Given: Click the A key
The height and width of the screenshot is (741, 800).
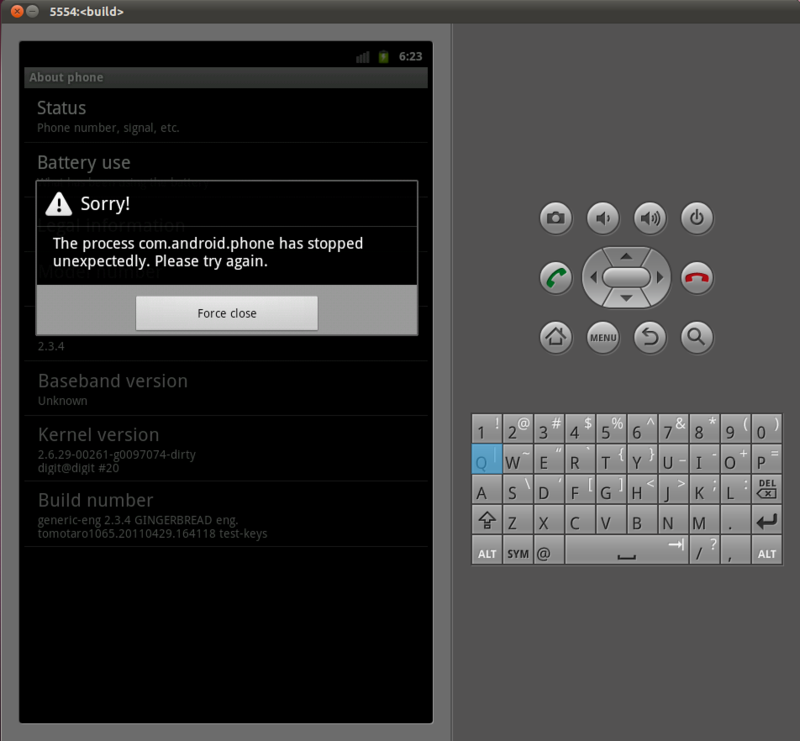Looking at the screenshot, I should pos(487,489).
